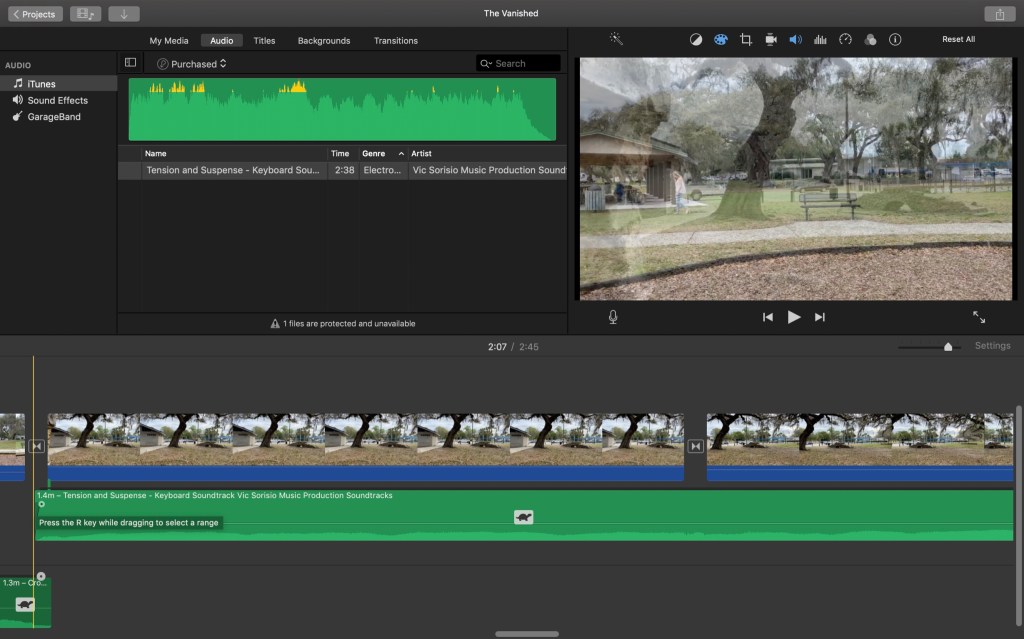Open the timeline Settings popover
1024x639 pixels.
992,346
